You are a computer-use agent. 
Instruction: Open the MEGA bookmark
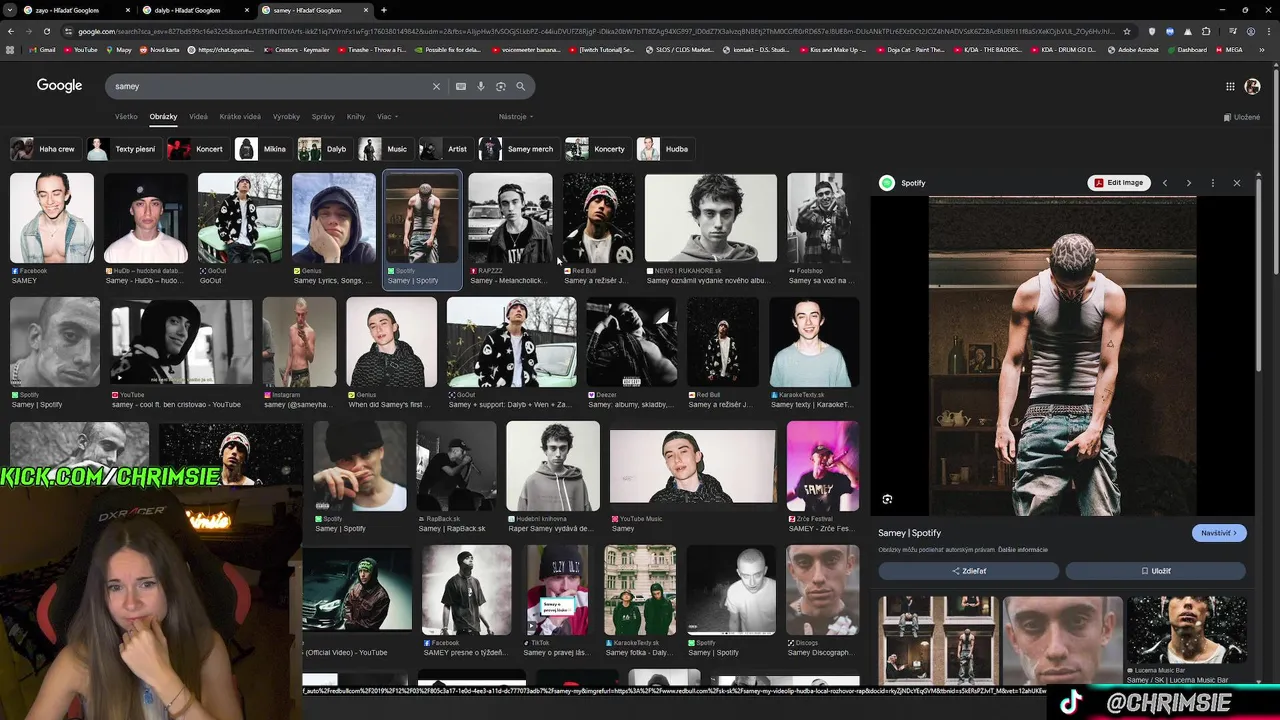[x=1229, y=49]
